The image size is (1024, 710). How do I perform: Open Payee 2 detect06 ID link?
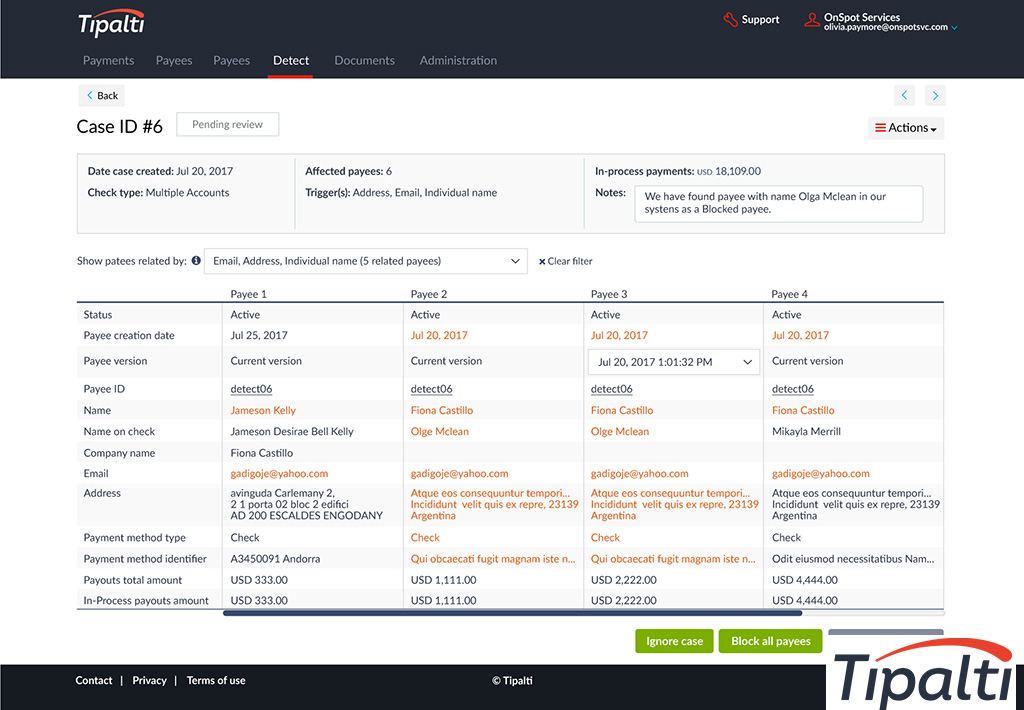pyautogui.click(x=431, y=389)
